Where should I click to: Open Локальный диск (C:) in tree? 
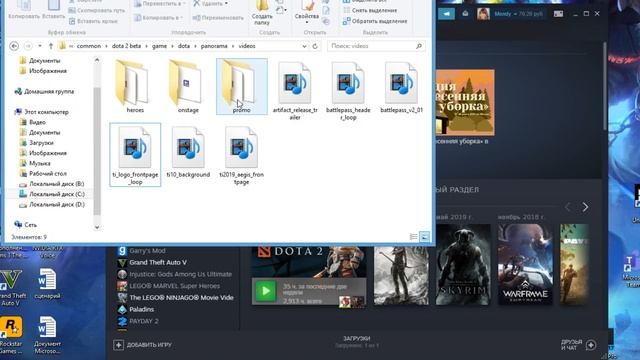(x=52, y=194)
